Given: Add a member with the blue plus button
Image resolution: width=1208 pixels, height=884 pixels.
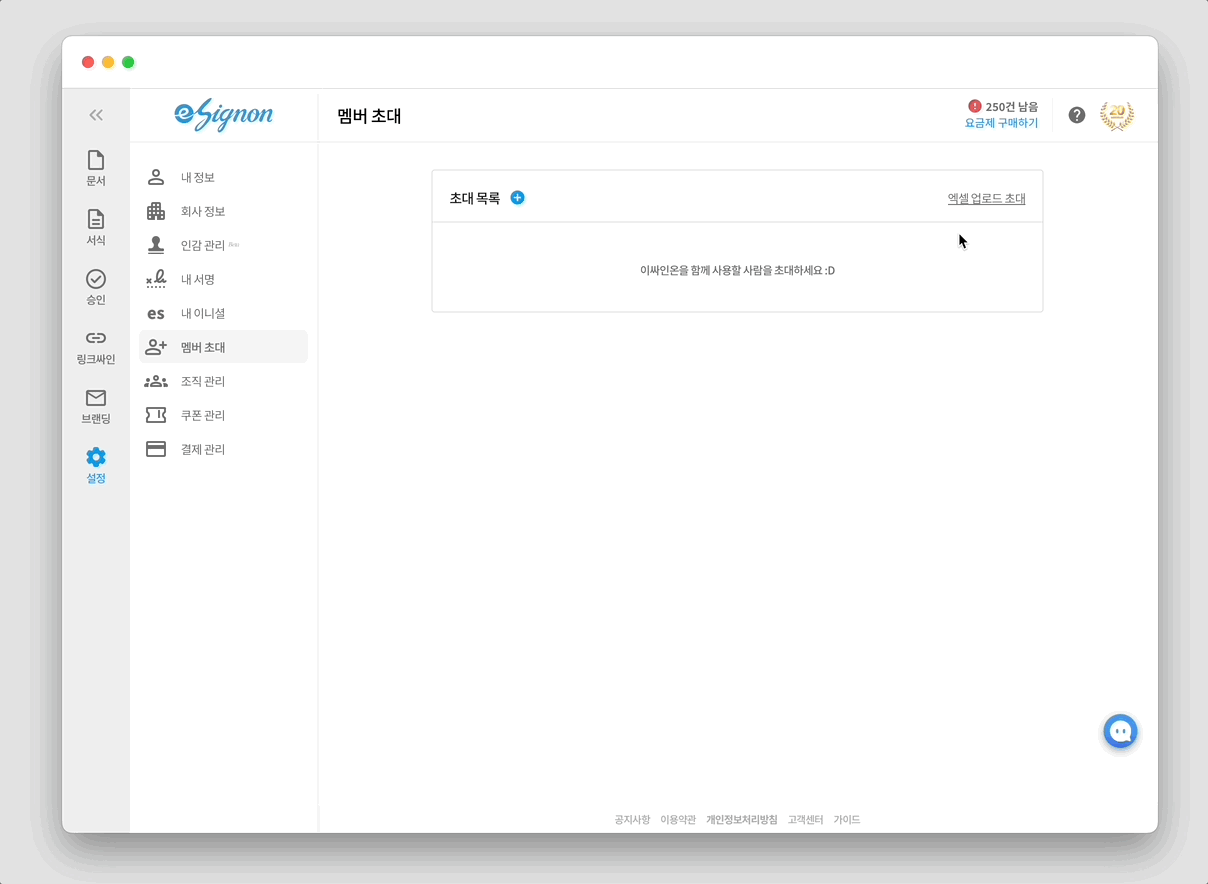Looking at the screenshot, I should [x=517, y=198].
